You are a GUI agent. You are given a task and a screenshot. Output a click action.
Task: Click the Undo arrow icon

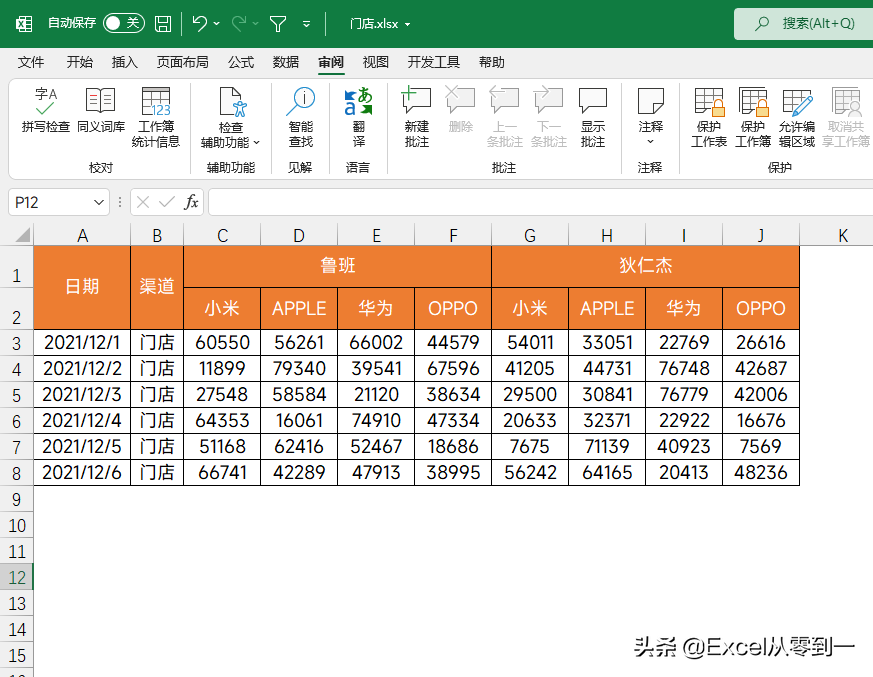point(200,23)
